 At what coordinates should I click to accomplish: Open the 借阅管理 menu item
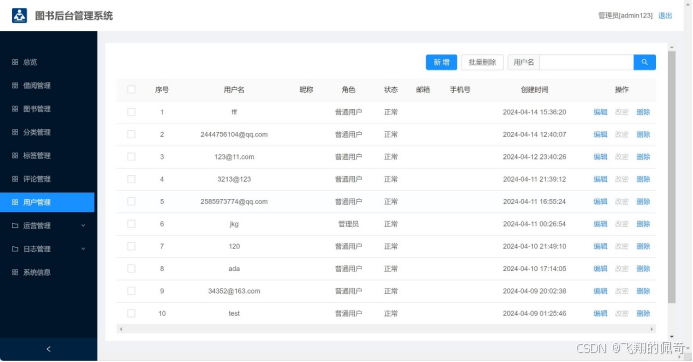tap(47, 85)
